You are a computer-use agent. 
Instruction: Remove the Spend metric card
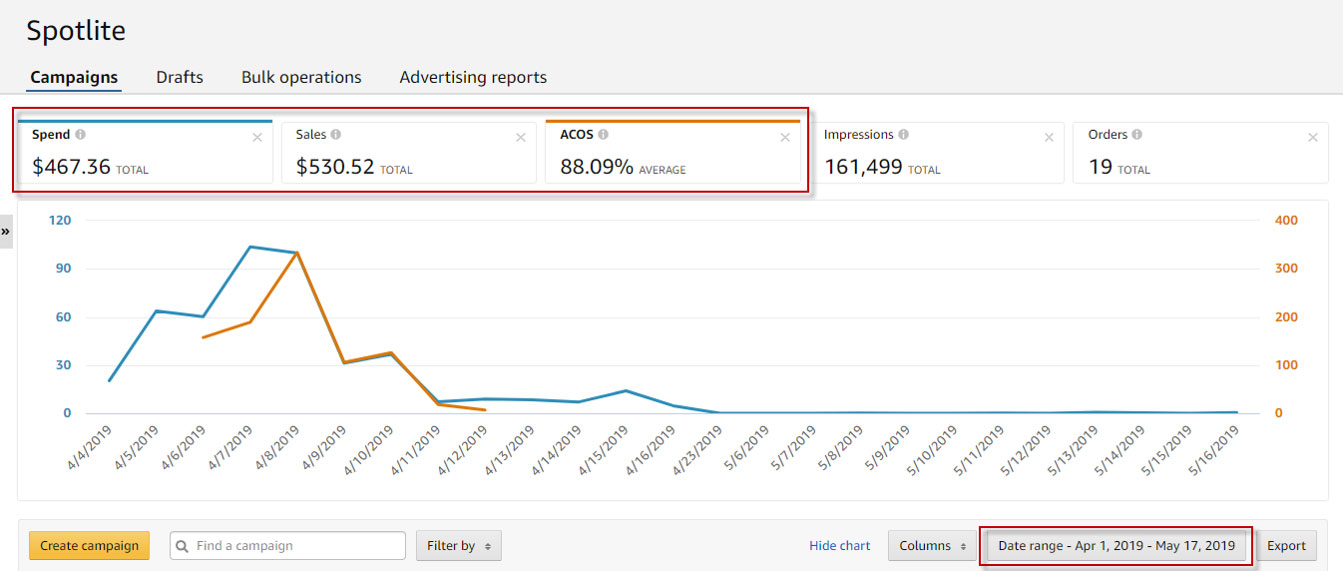point(257,138)
